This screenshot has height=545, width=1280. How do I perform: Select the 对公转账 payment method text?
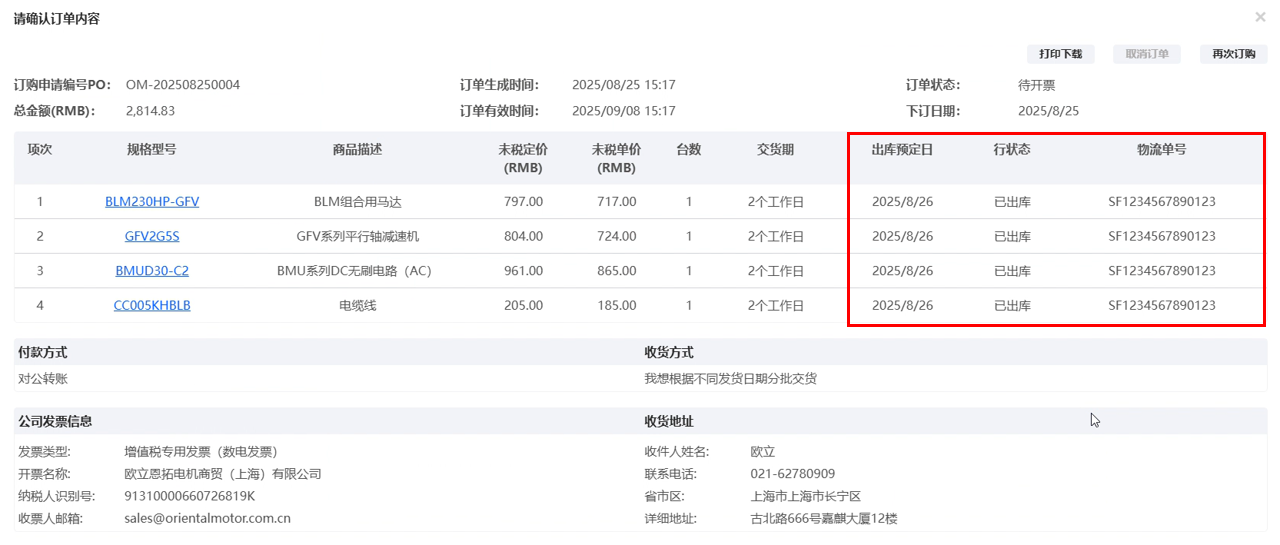pos(43,379)
